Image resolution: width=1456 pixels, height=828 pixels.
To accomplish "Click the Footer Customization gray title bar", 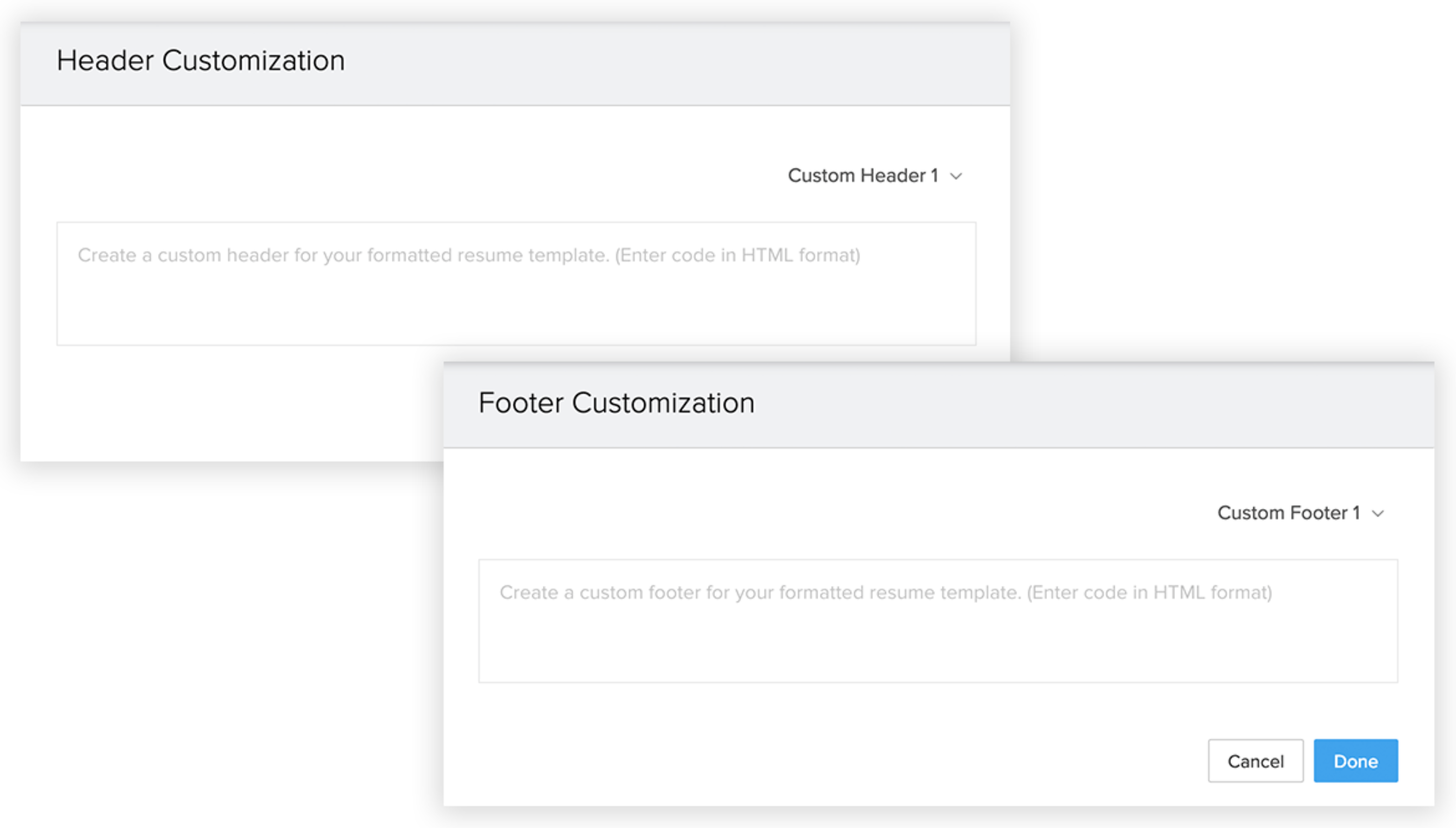I will click(x=939, y=406).
